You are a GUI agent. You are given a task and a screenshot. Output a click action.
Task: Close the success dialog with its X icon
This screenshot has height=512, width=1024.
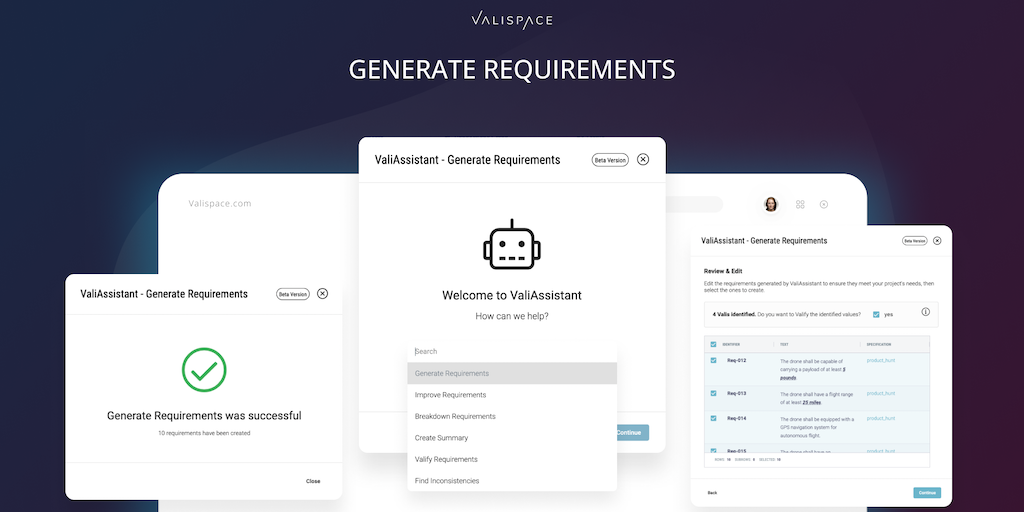pyautogui.click(x=322, y=294)
